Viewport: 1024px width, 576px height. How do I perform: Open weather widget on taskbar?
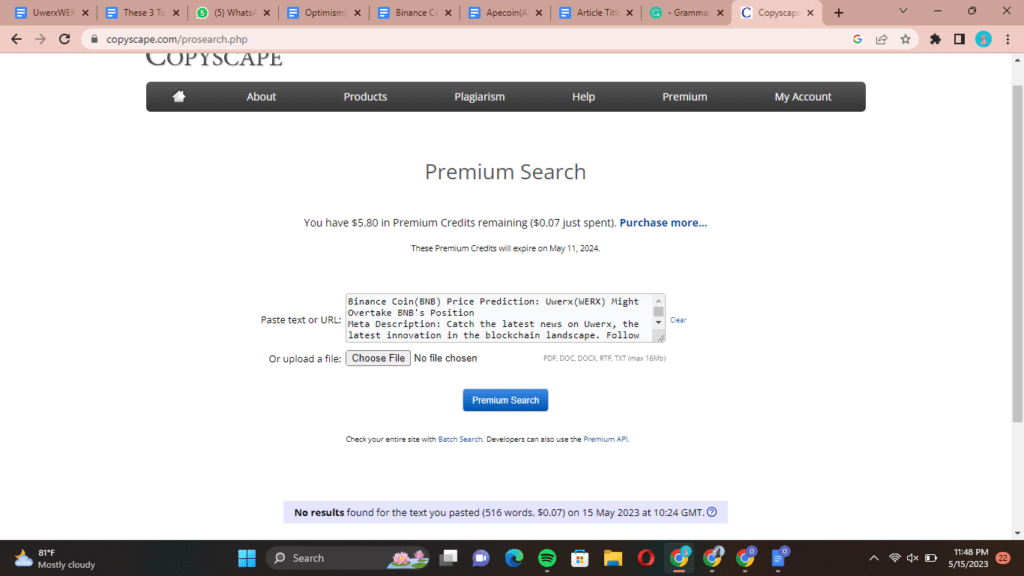click(55, 558)
